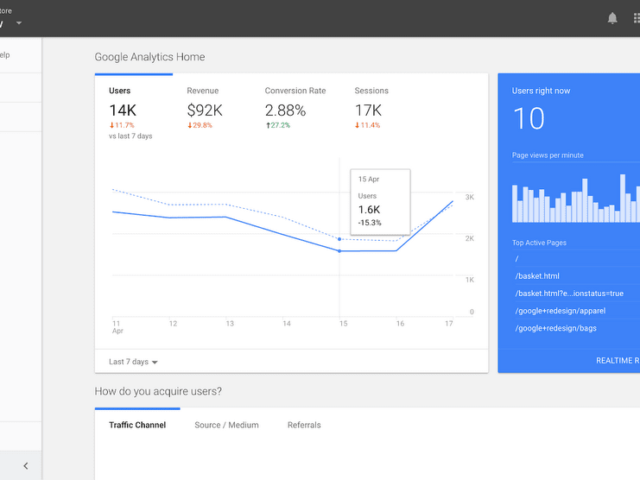This screenshot has width=640, height=480.
Task: Click the 16 date label on x-axis
Action: click(400, 323)
